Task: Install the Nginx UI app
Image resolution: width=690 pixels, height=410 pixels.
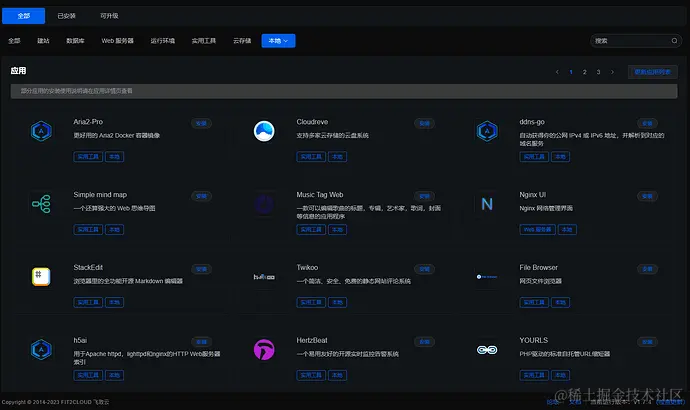Action: [x=647, y=196]
